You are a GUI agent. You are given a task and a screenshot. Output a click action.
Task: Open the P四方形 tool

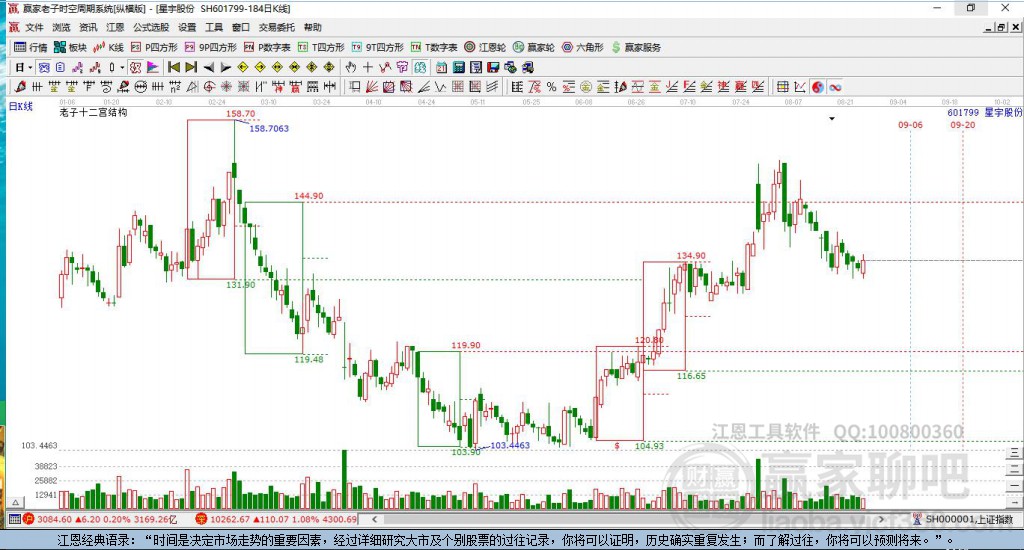click(x=154, y=47)
